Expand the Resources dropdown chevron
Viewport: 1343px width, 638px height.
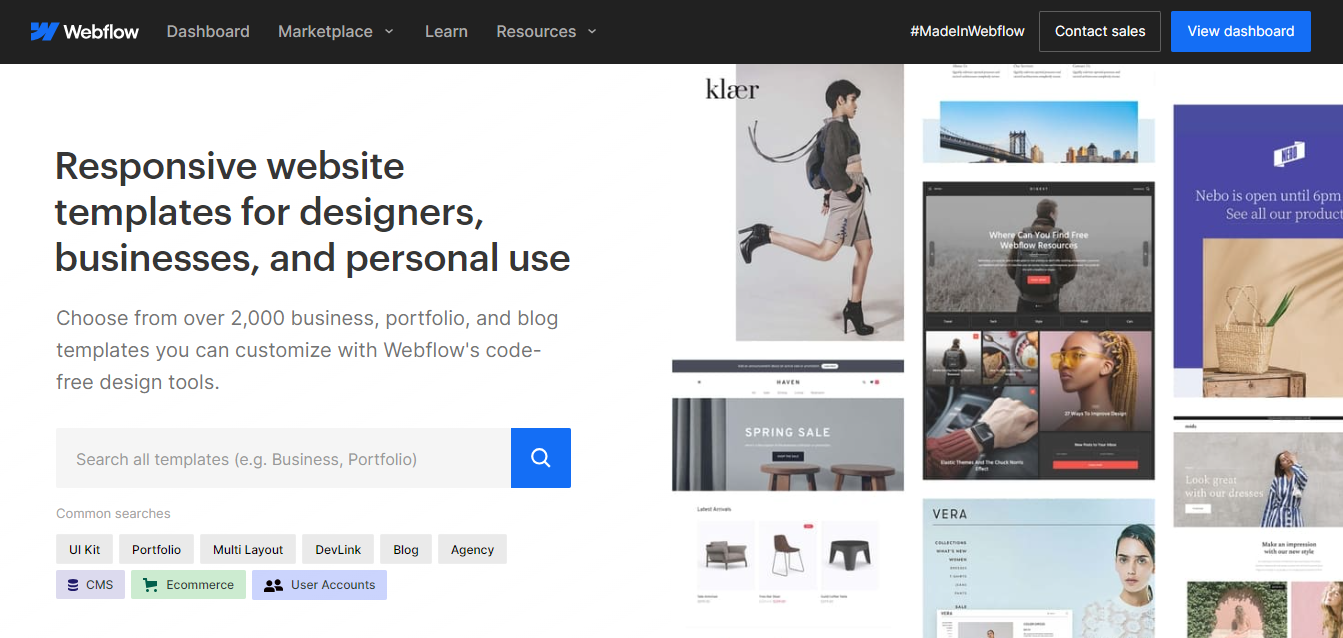point(592,31)
